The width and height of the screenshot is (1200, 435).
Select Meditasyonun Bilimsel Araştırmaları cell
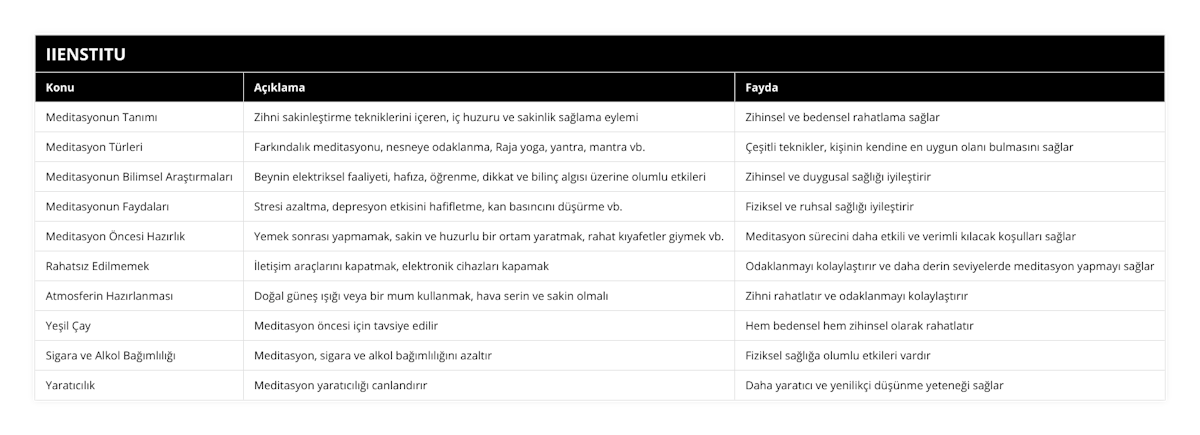139,177
